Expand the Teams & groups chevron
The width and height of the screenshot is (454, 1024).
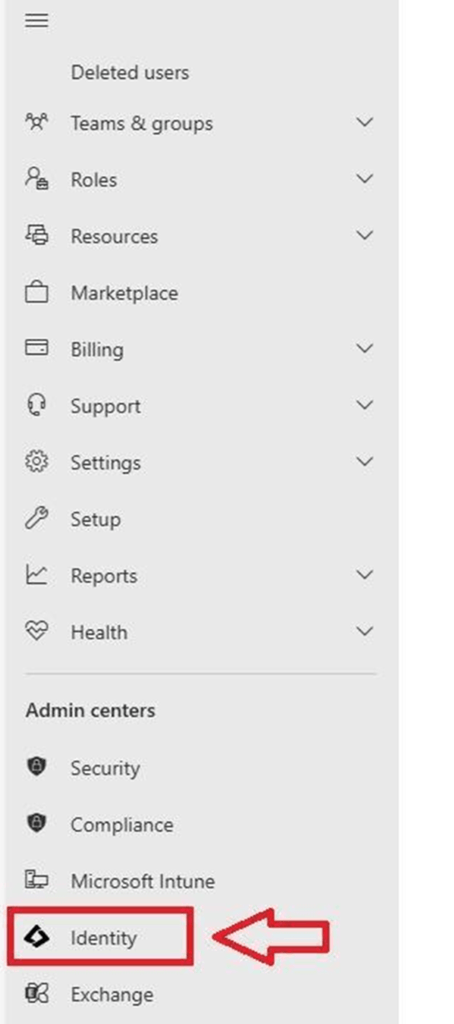point(365,122)
